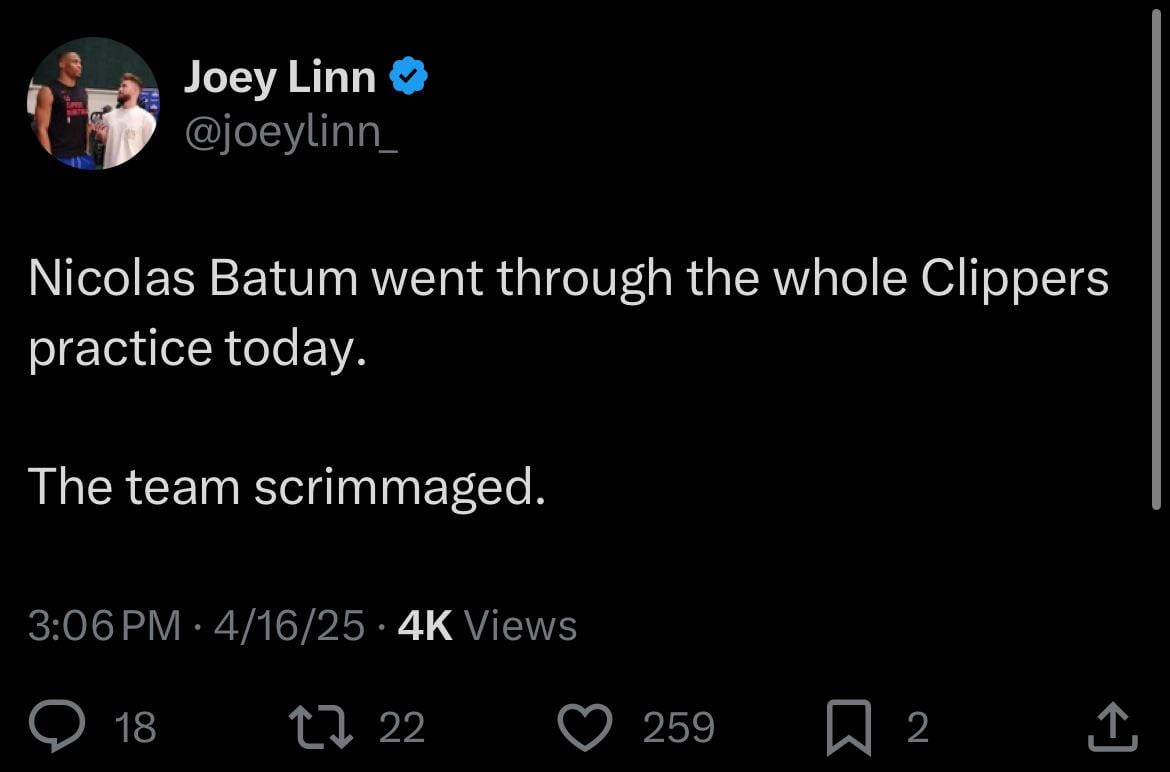Click the repost icon to retweet

[320, 727]
